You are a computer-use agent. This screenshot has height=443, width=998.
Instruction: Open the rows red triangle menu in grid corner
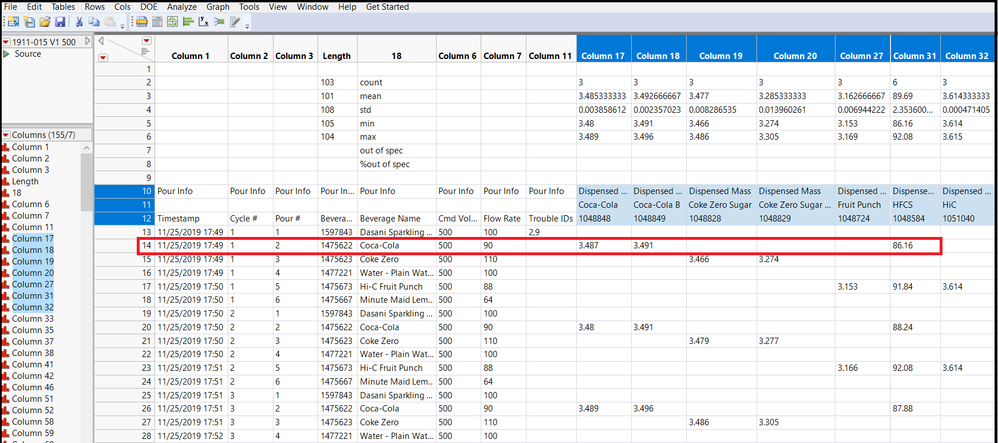tap(103, 56)
